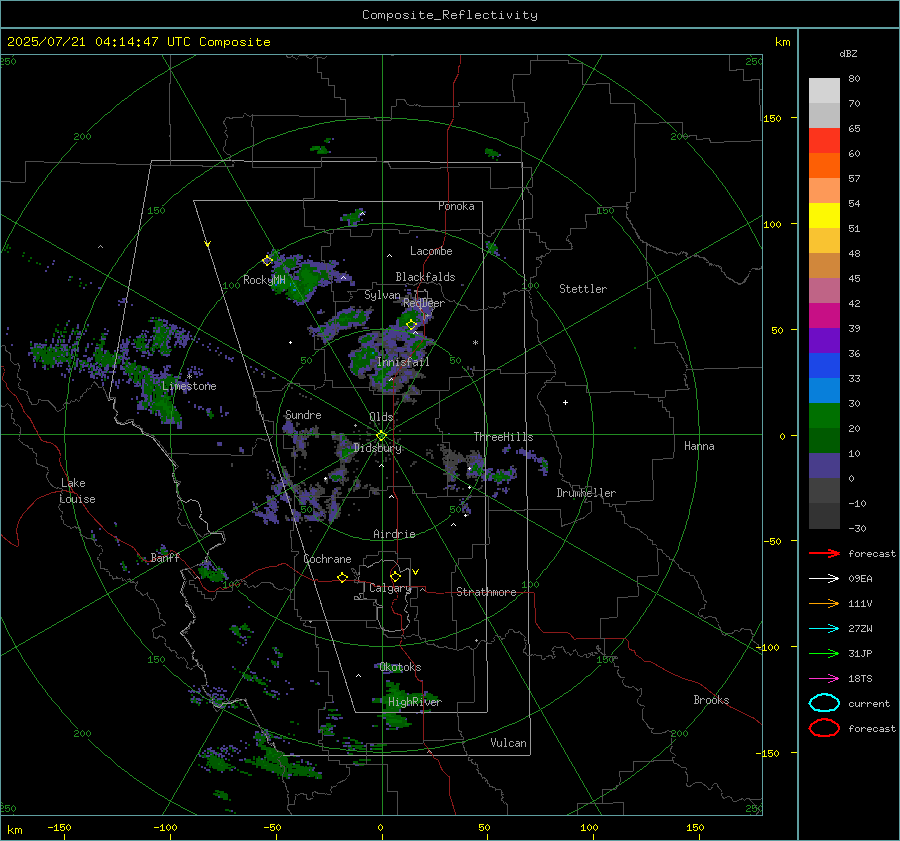Screen dimensions: 900x841
Task: Select the light grey 80-70 dBZ color swatch
Action: tap(824, 90)
